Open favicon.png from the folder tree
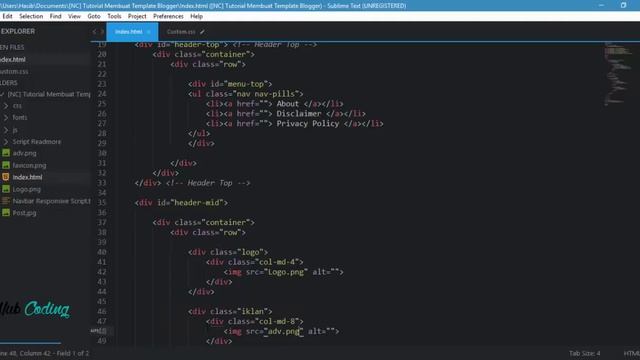The image size is (640, 360). point(29,165)
